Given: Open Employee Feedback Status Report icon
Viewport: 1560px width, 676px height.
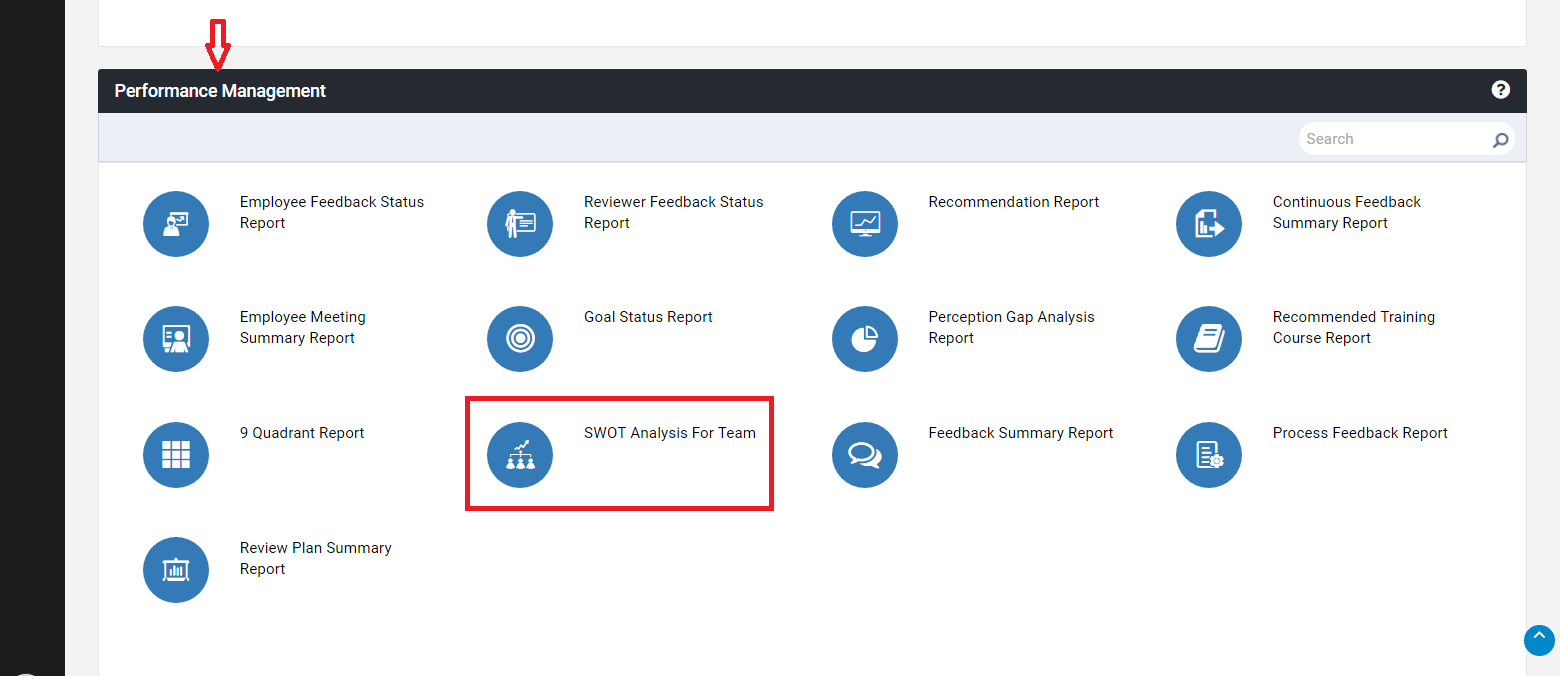Looking at the screenshot, I should 176,224.
